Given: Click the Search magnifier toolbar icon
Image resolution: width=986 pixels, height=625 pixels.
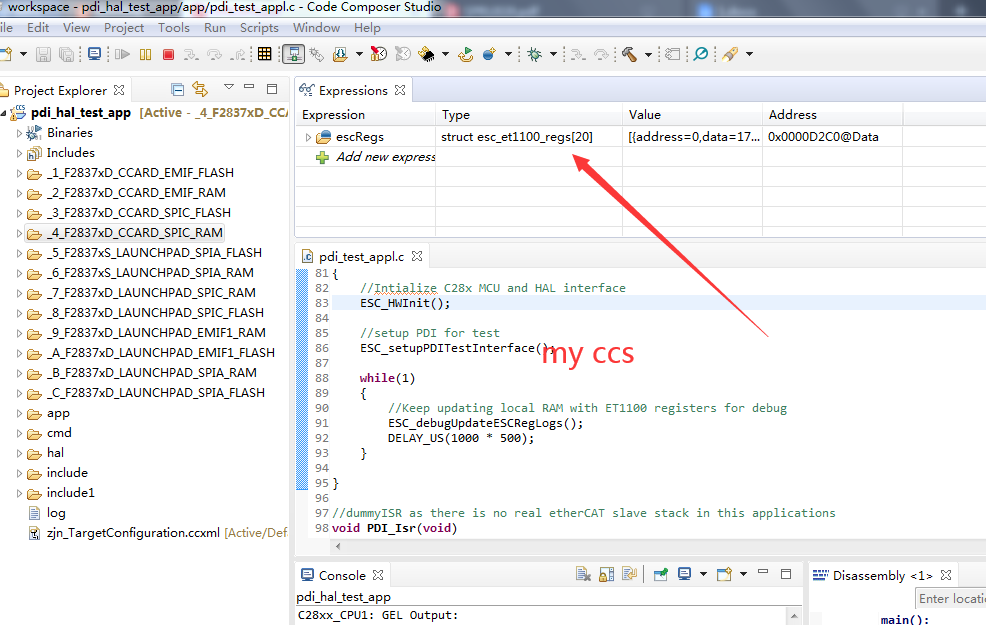Looking at the screenshot, I should coord(701,54).
